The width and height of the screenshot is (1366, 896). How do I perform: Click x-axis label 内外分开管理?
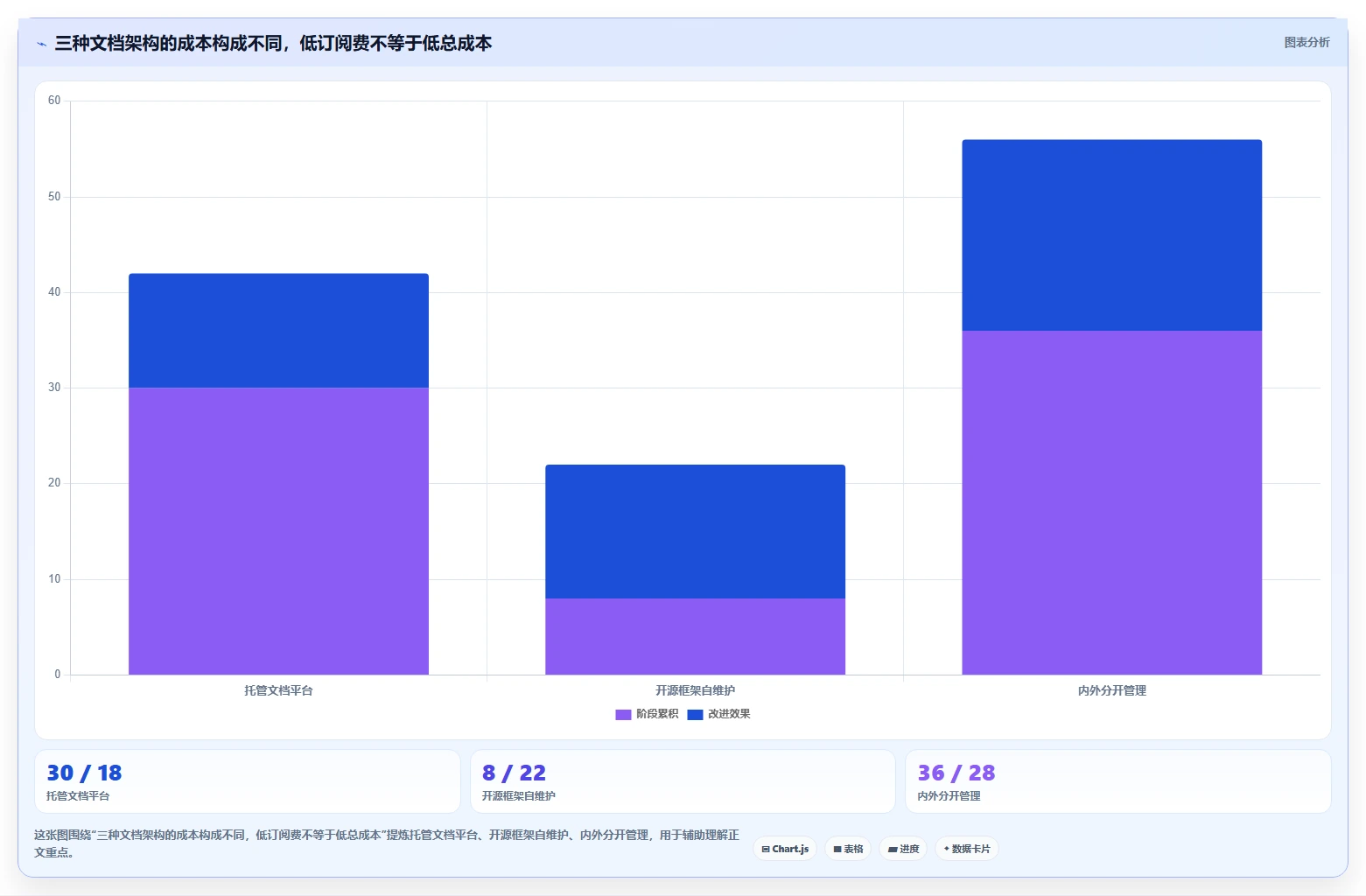point(1111,690)
